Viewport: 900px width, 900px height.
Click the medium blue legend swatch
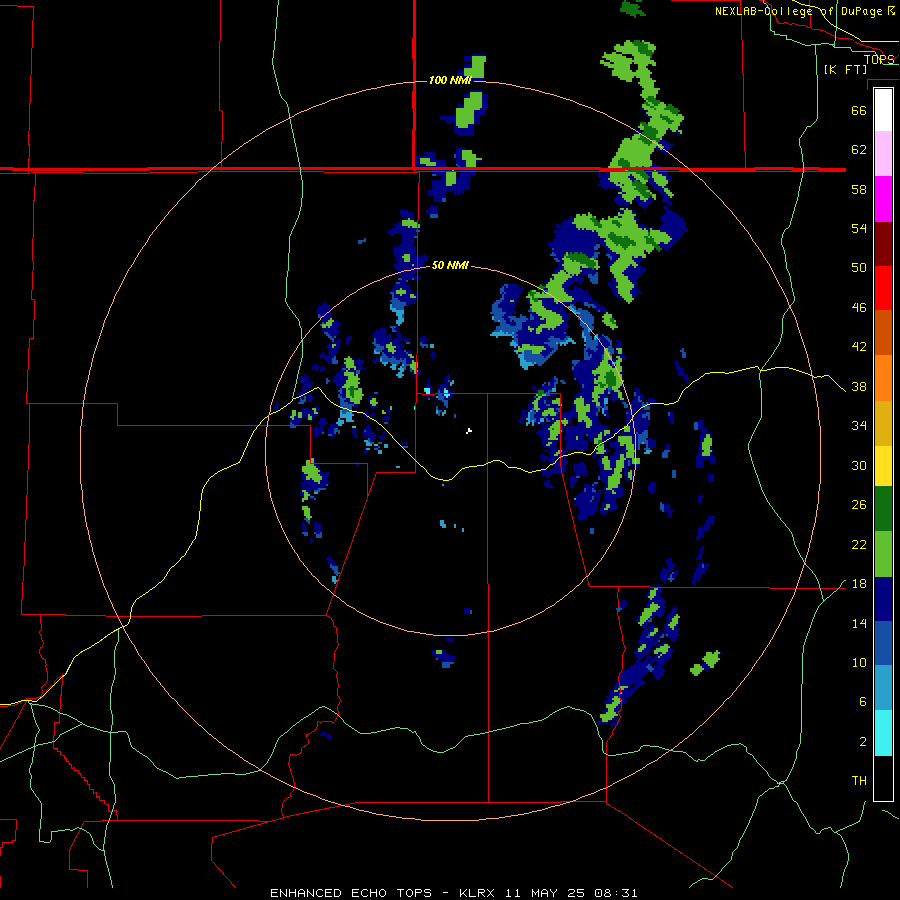[x=883, y=643]
